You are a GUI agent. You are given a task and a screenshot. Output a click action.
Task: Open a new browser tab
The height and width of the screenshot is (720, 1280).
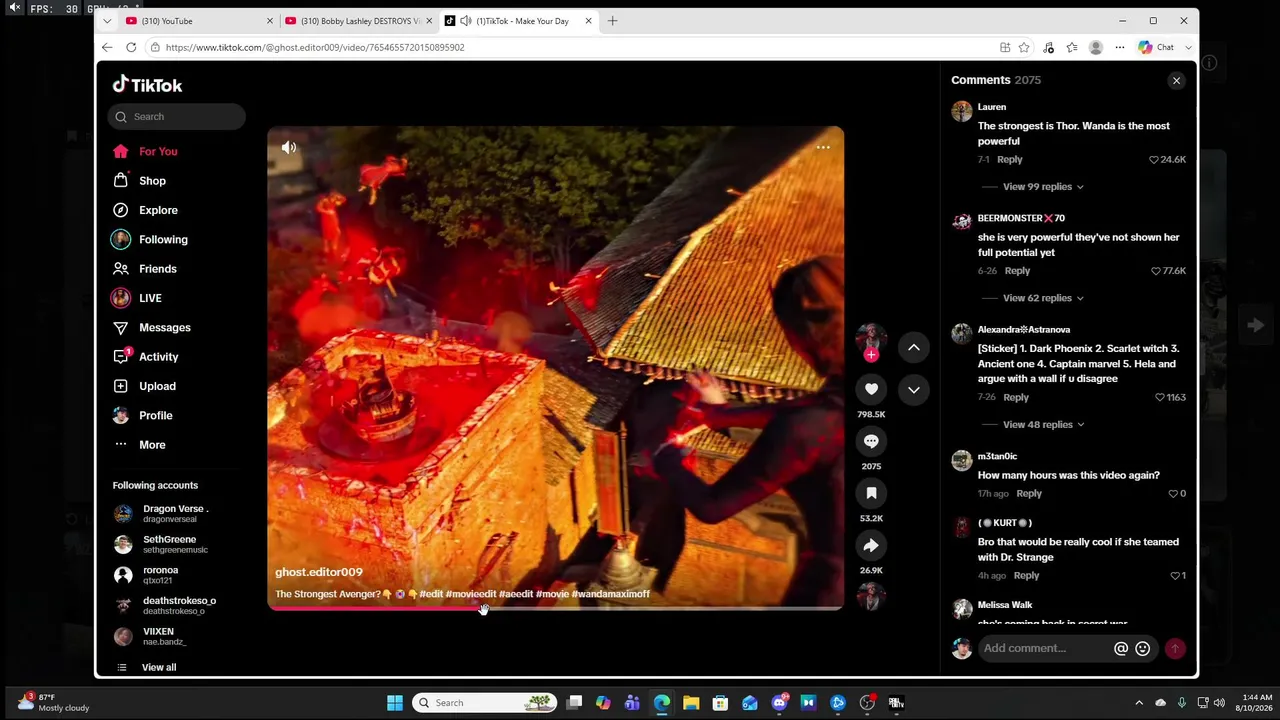(x=612, y=21)
